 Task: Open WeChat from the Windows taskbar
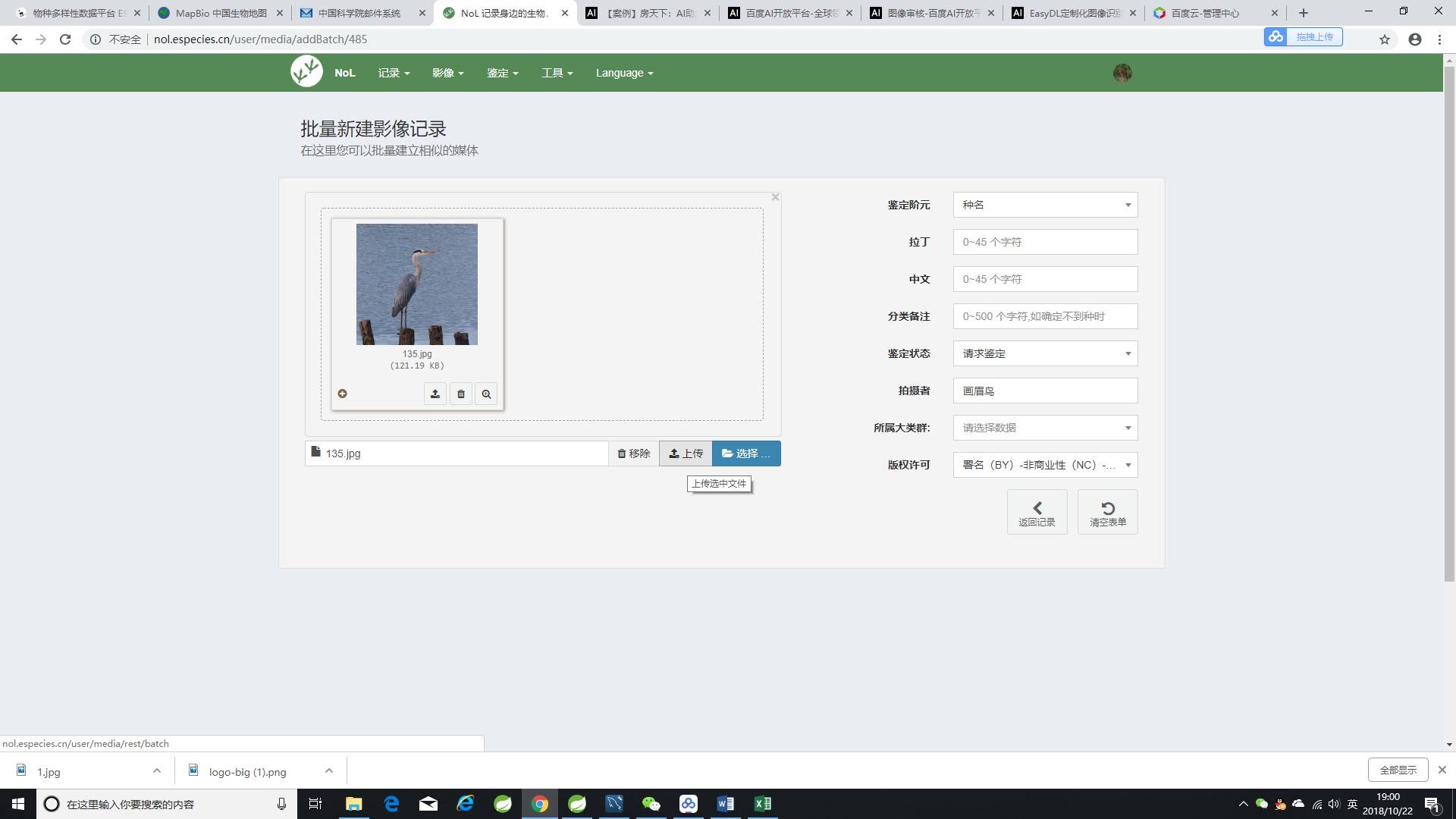[651, 804]
